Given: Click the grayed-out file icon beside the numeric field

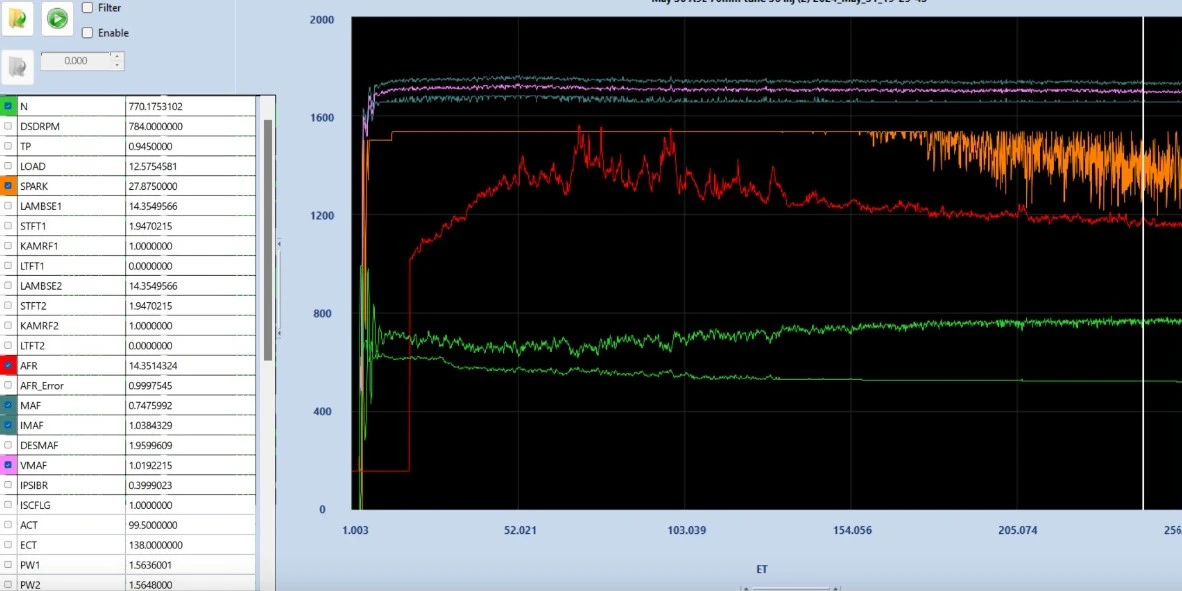Looking at the screenshot, I should tap(17, 67).
